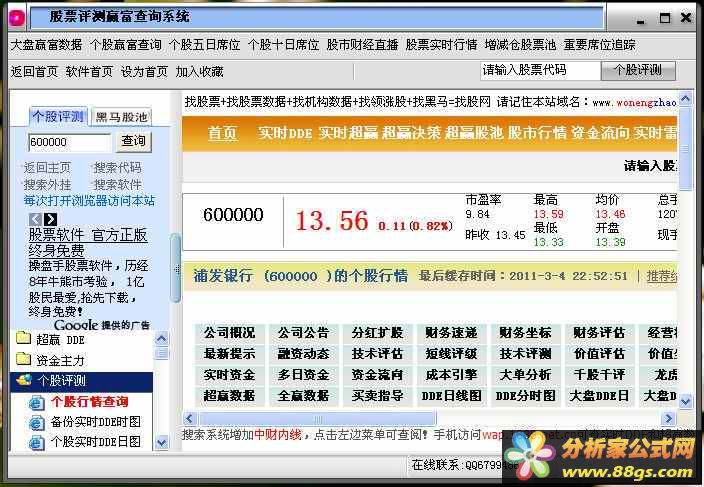Click the previous ad arrow icon

click(35, 219)
